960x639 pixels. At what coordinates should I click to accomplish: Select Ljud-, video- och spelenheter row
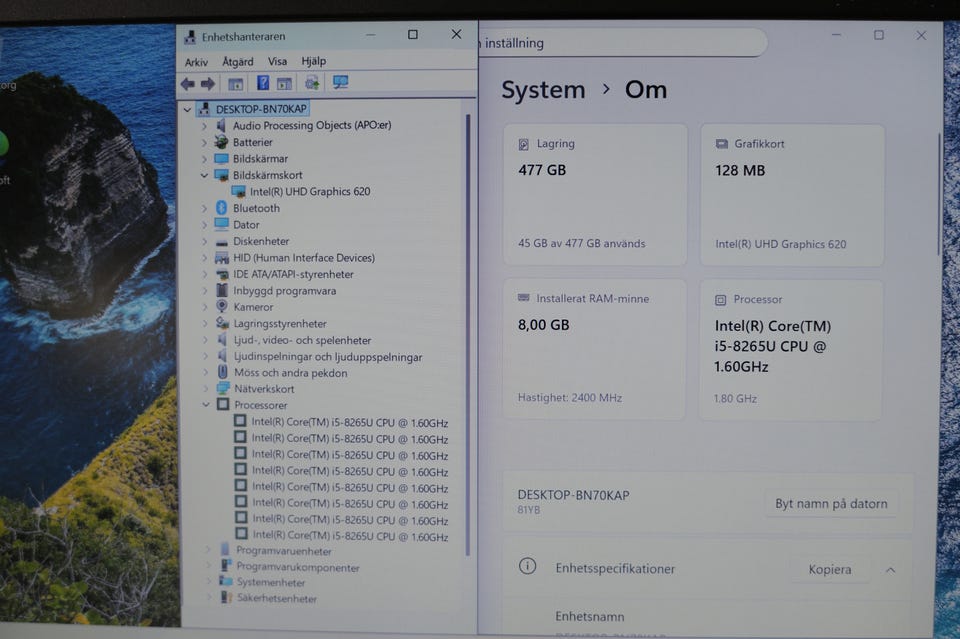[302, 340]
